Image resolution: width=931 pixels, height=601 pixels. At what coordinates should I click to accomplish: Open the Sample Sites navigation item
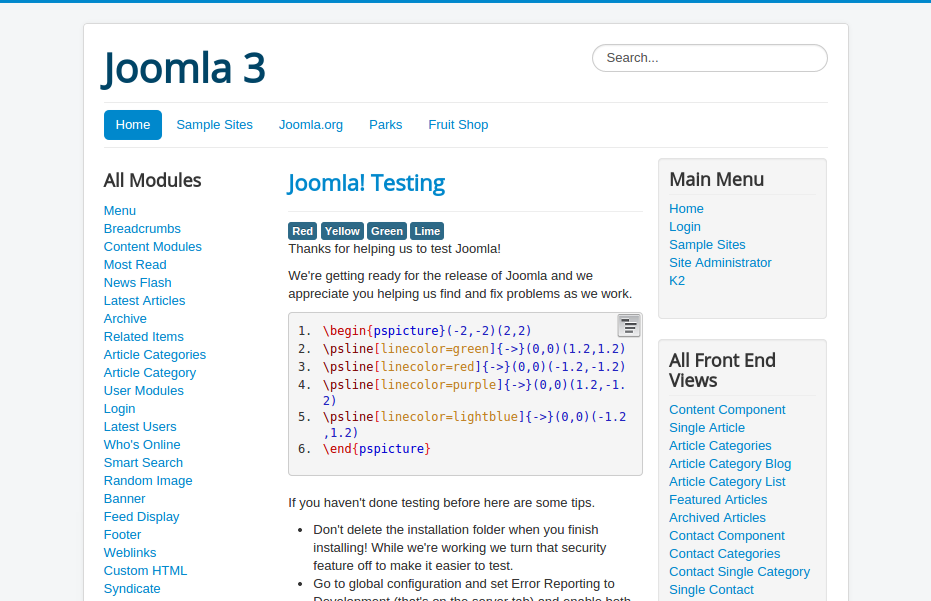(214, 125)
